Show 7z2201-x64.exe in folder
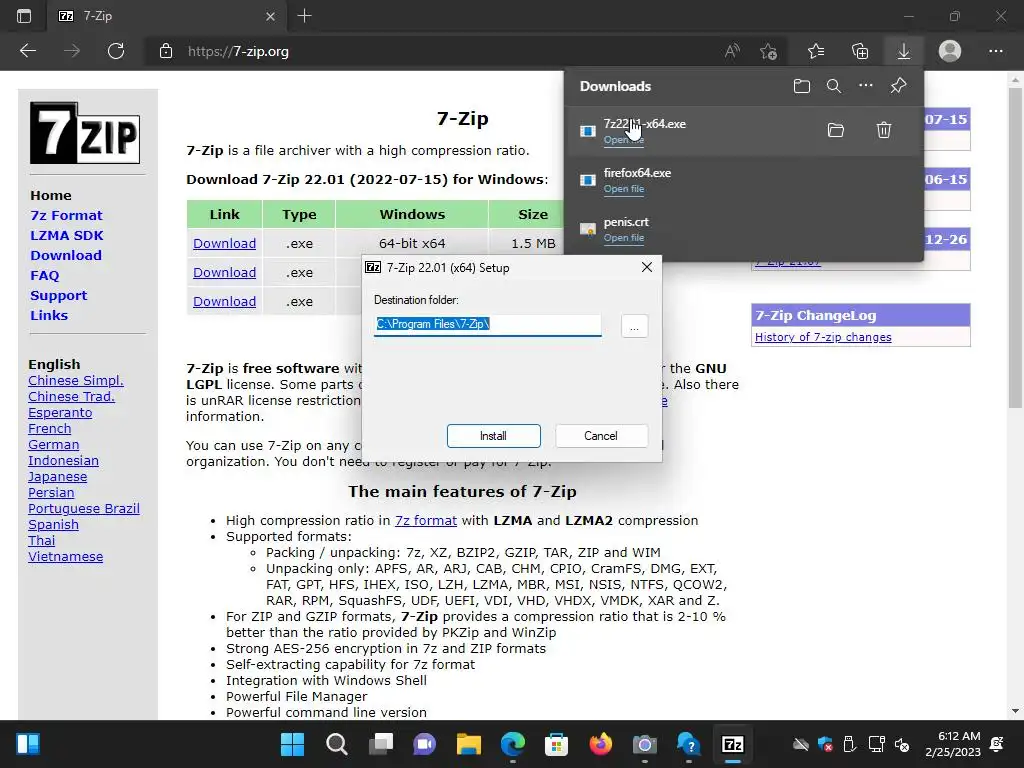 pos(836,130)
